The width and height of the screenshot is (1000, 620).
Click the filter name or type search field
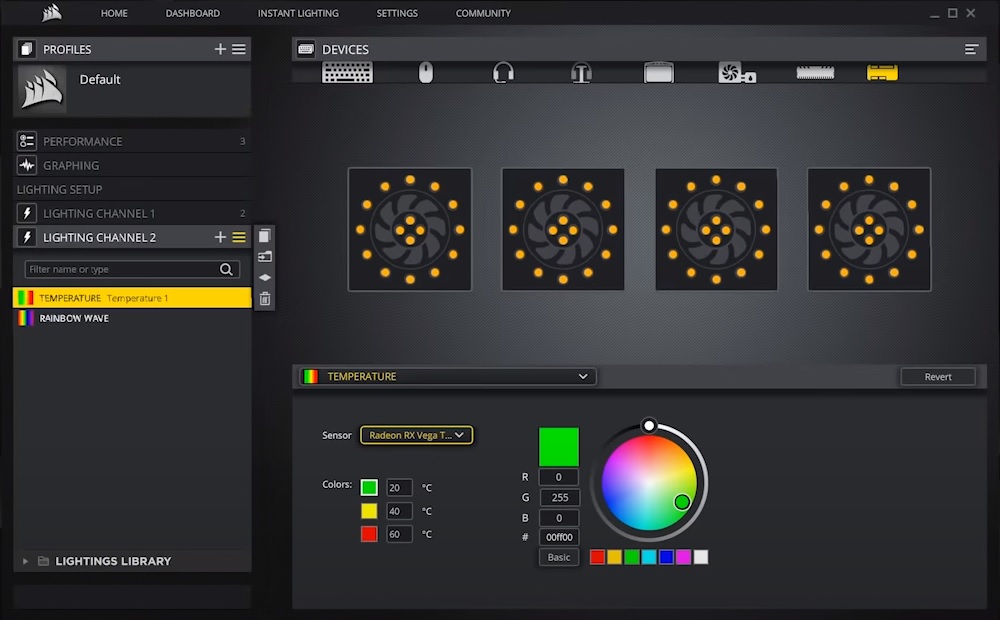[120, 268]
